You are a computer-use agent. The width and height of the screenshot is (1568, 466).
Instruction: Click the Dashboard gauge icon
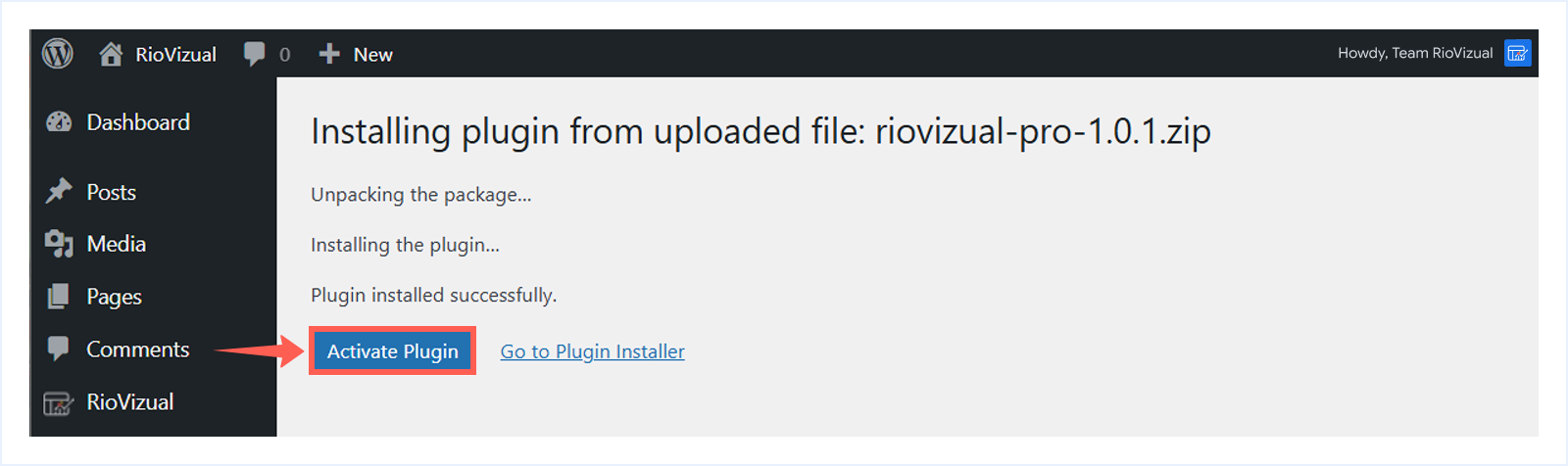59,122
